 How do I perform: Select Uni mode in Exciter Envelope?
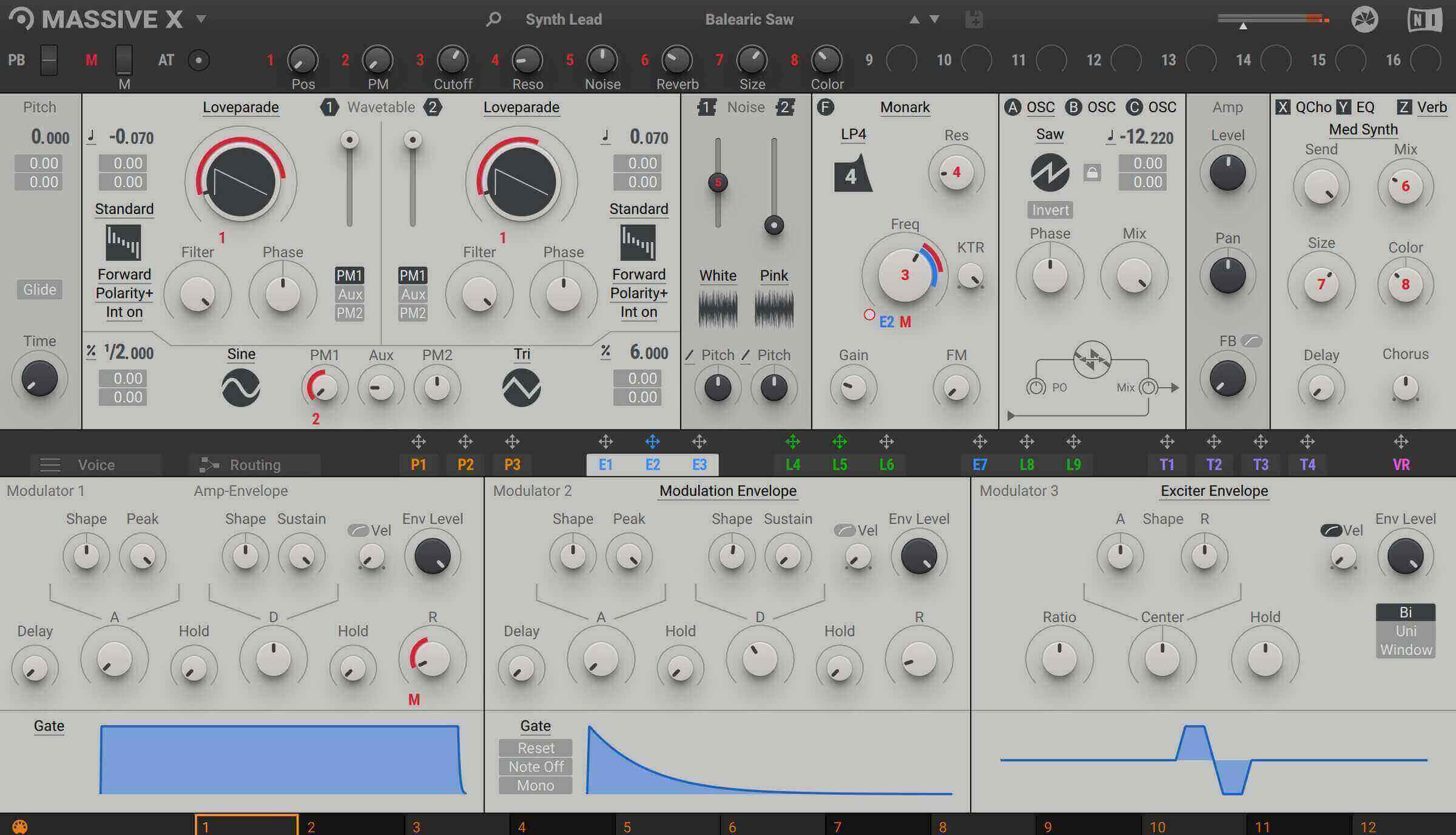click(1406, 631)
